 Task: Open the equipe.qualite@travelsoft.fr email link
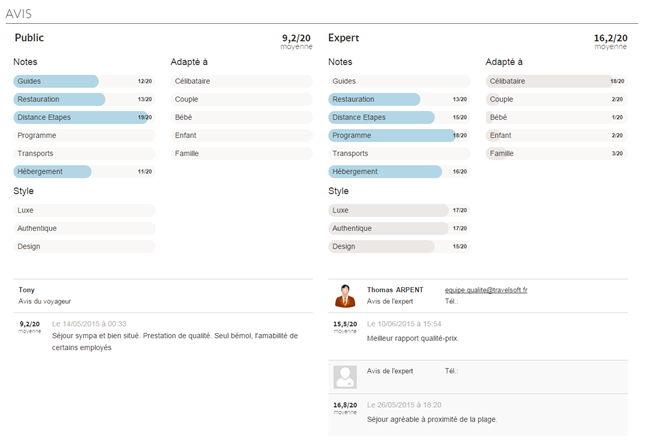[485, 290]
